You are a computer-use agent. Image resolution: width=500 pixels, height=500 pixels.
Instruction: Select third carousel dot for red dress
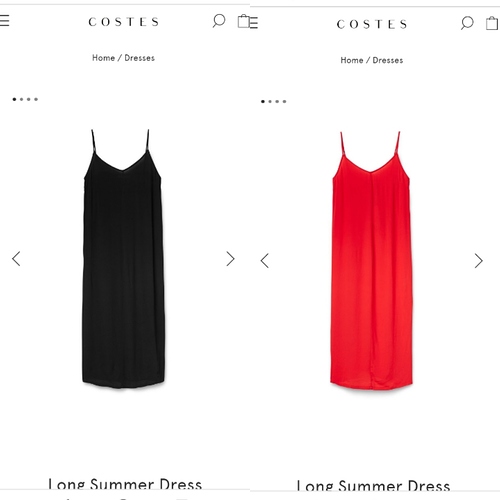277,102
